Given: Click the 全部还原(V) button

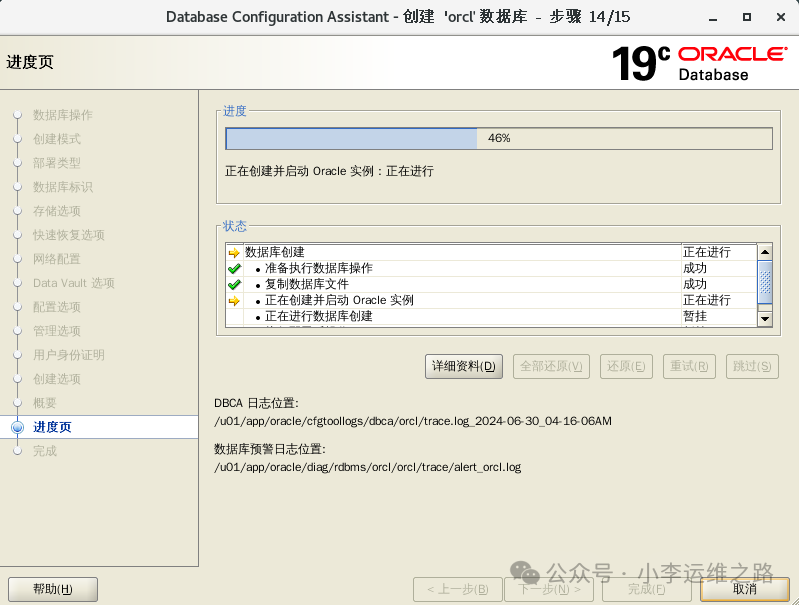Looking at the screenshot, I should 551,366.
